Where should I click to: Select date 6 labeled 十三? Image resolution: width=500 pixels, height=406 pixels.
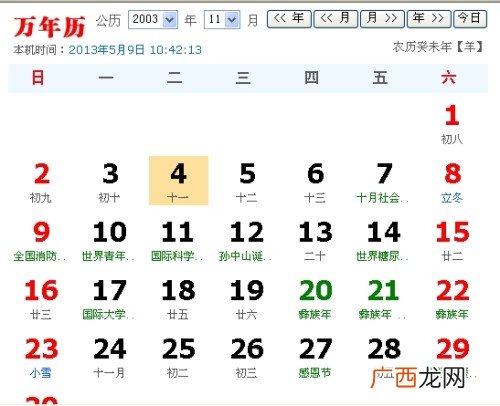click(315, 182)
